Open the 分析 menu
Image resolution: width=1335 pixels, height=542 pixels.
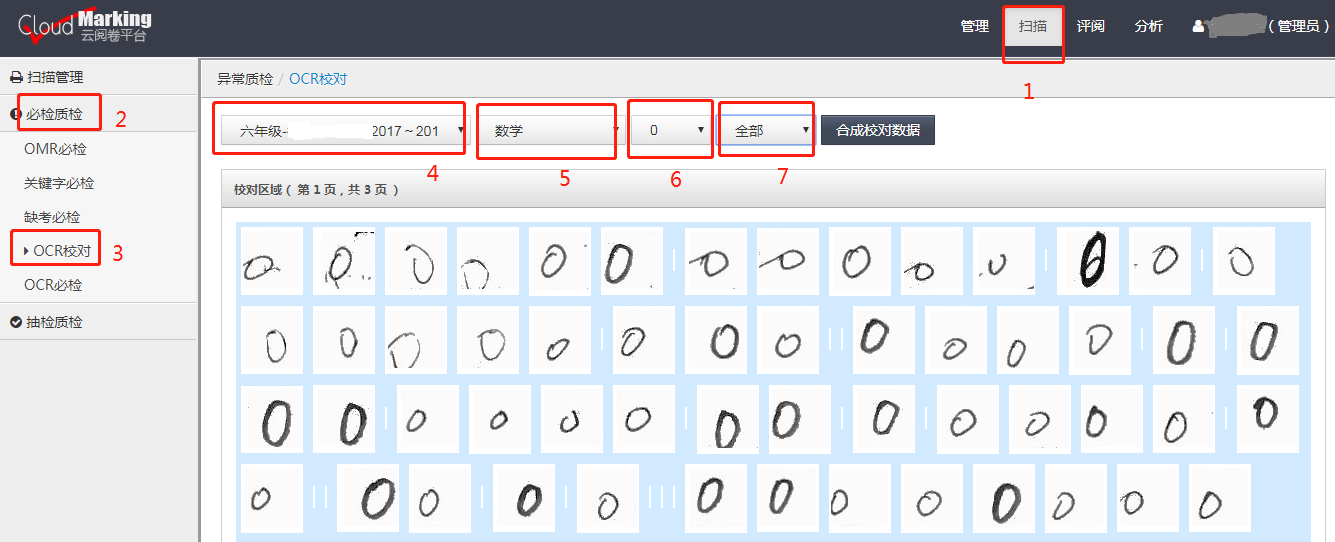pos(1148,27)
